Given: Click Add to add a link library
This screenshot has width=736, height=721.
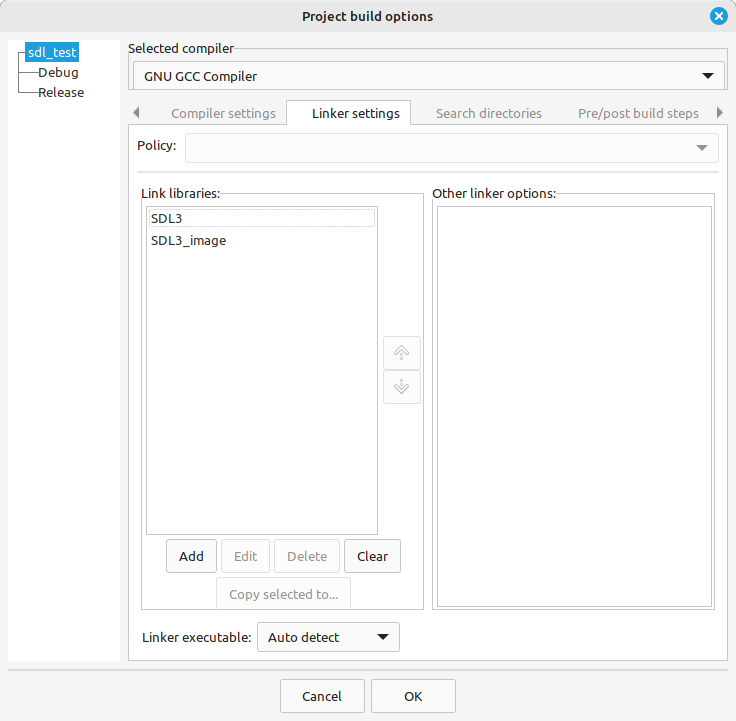Looking at the screenshot, I should [191, 556].
